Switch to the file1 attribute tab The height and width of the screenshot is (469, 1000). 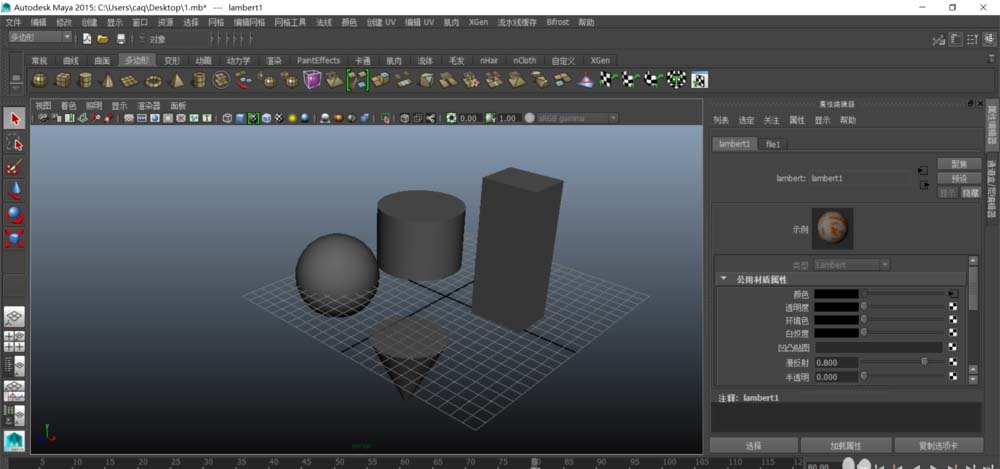773,144
